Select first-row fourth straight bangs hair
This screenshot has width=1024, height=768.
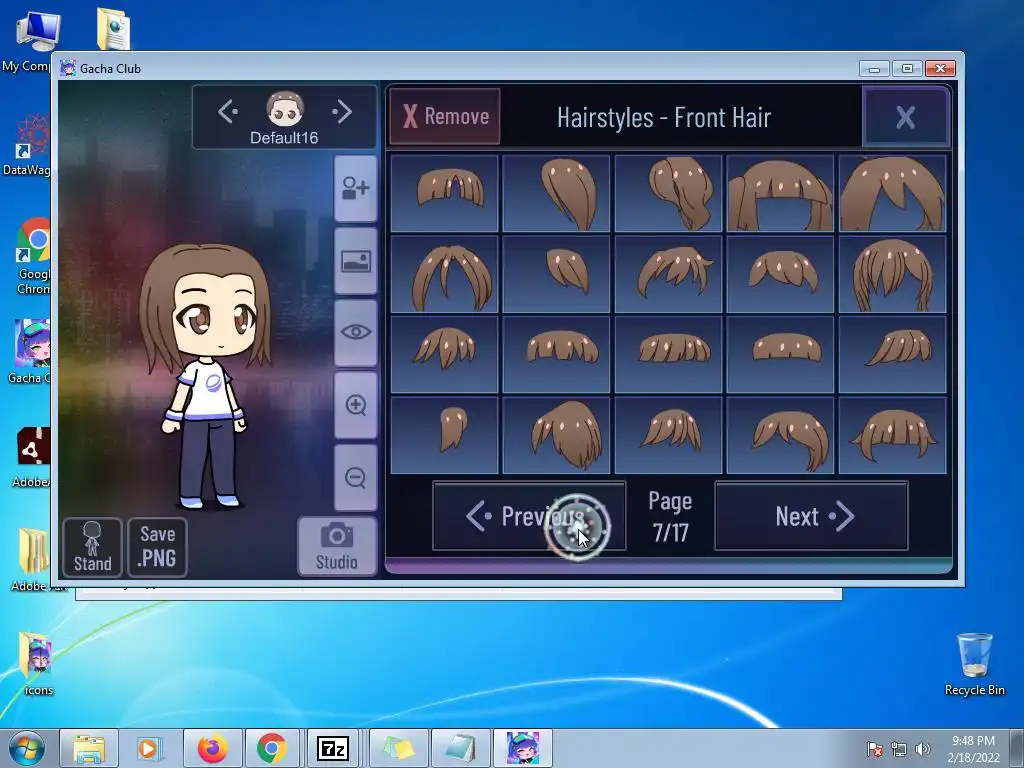(x=780, y=193)
